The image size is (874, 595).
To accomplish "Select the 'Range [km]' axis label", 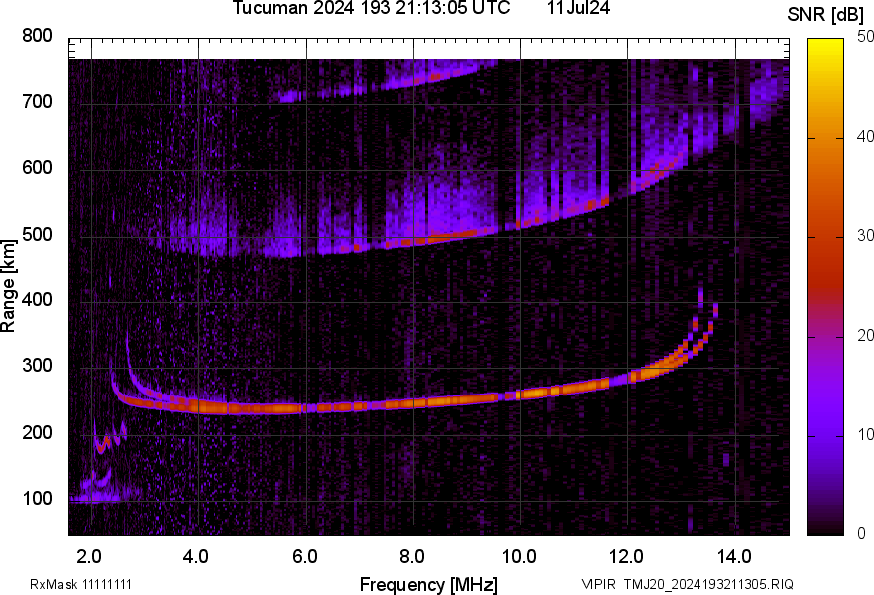I will click(x=9, y=286).
